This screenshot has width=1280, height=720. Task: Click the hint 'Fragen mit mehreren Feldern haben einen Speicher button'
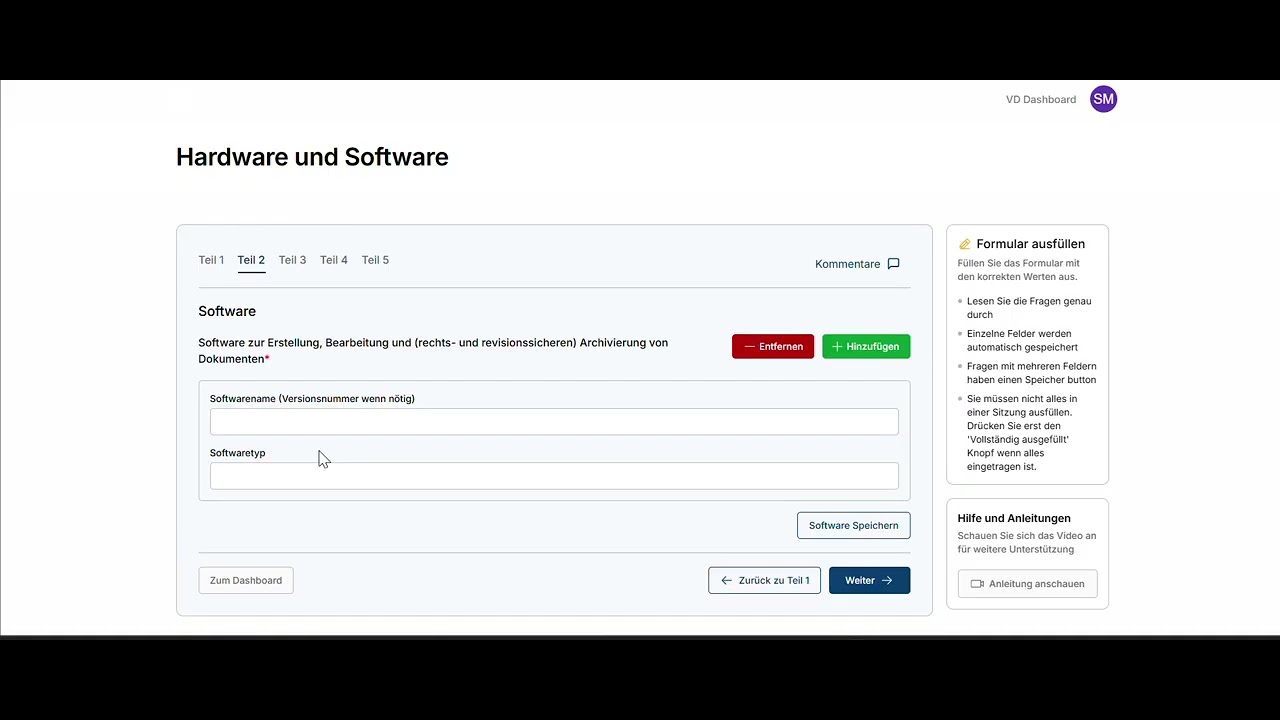click(1031, 373)
